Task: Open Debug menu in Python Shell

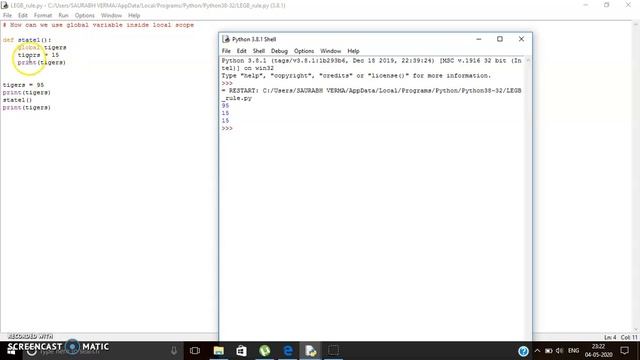Action: (279, 51)
